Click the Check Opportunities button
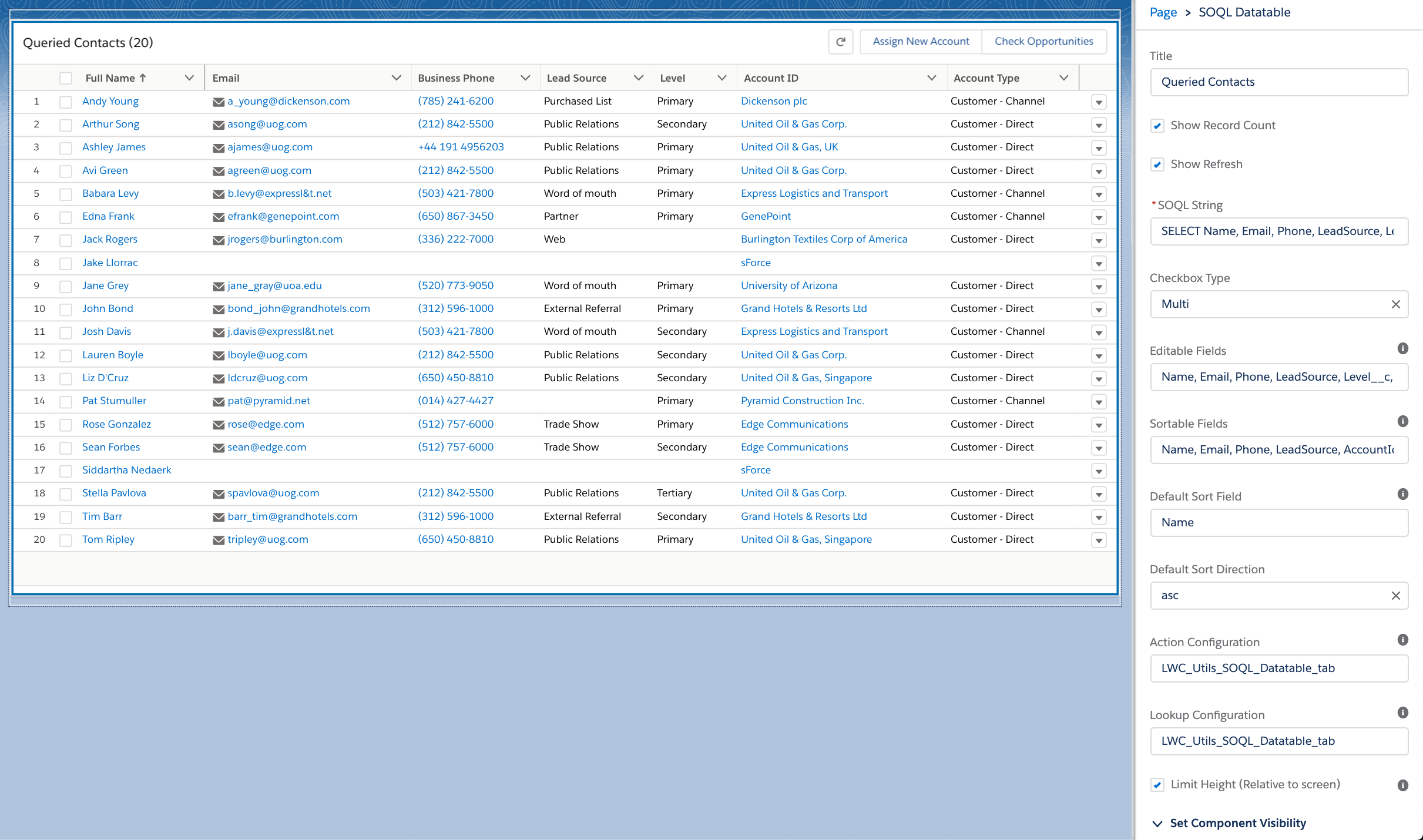1423x840 pixels. tap(1043, 42)
